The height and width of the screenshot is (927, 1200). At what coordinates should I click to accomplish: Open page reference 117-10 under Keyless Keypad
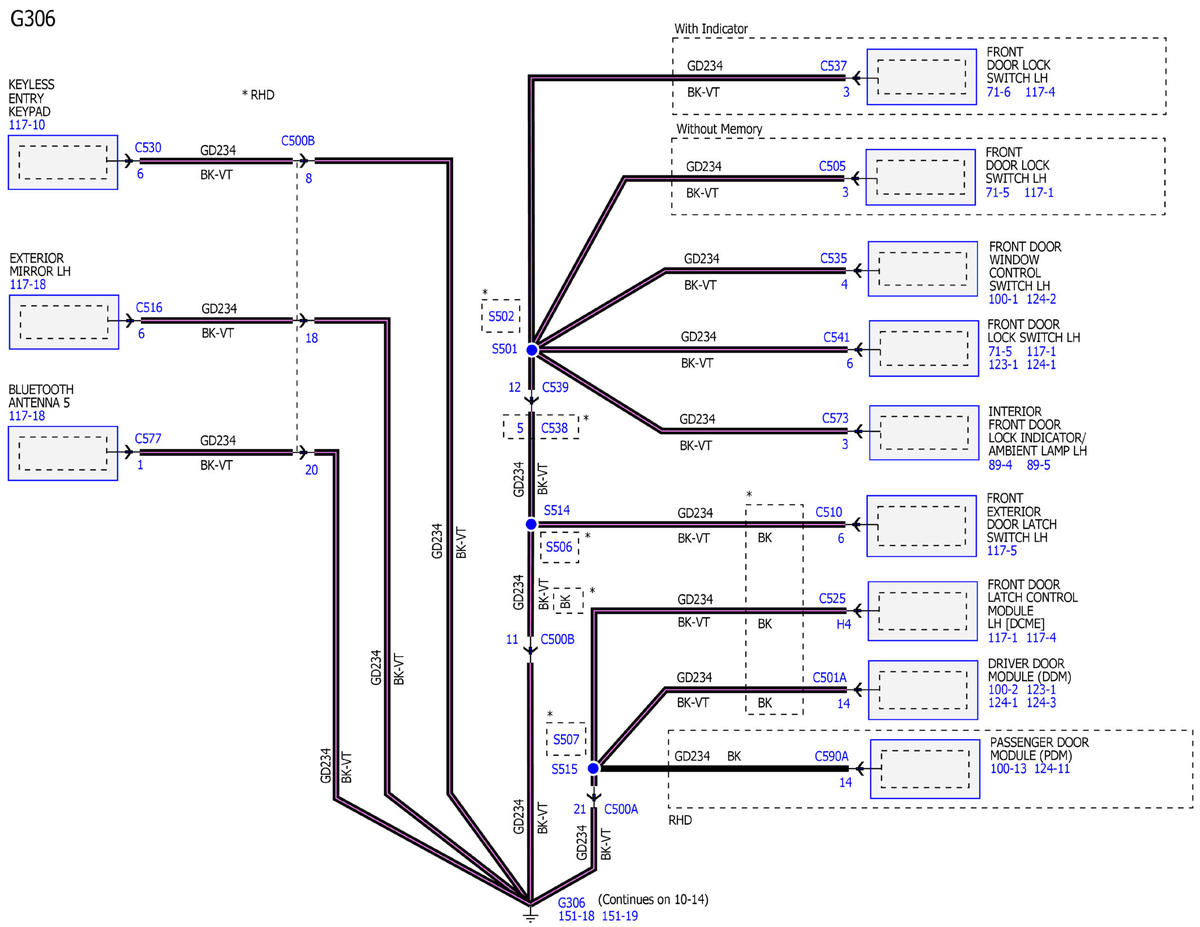pos(27,126)
